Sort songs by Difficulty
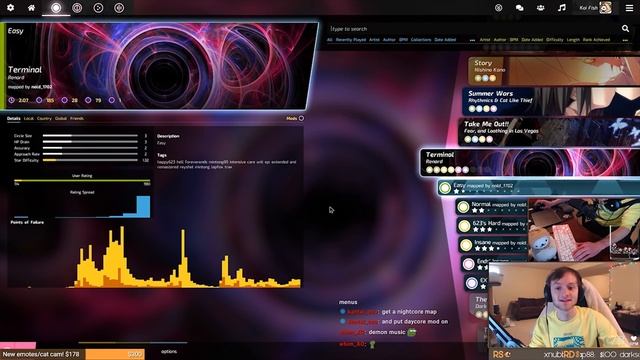Viewport: 640px width, 360px height. 554,40
